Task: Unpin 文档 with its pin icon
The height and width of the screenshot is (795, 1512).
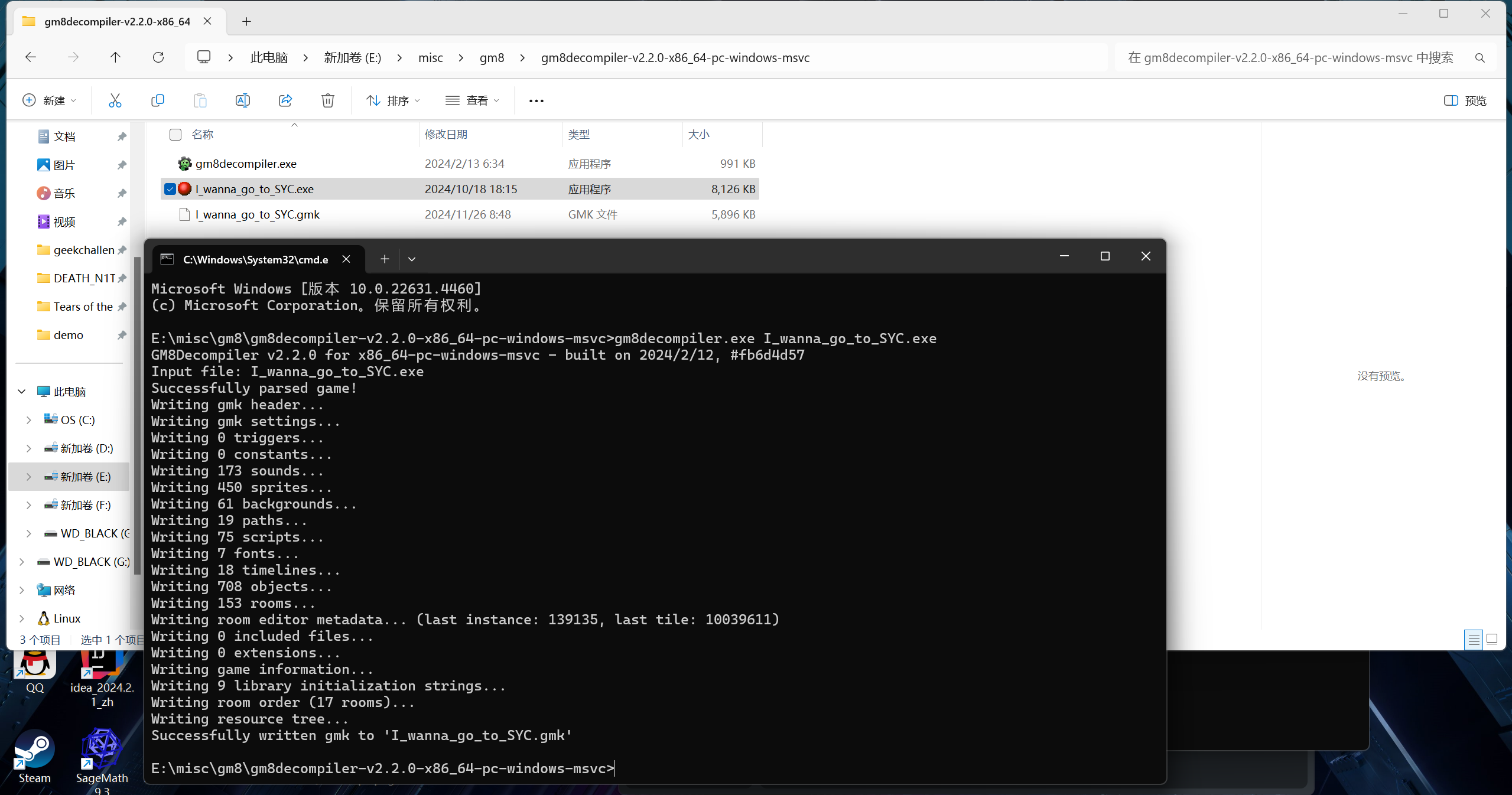Action: tap(122, 136)
